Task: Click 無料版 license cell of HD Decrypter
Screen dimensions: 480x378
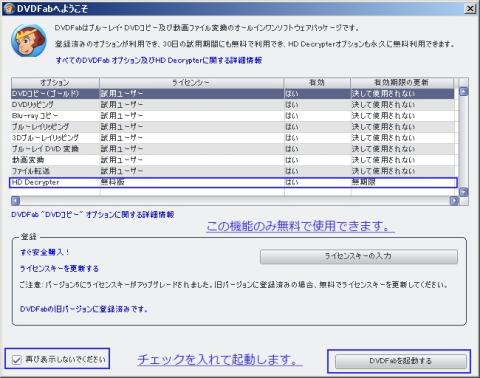Action: [192, 182]
